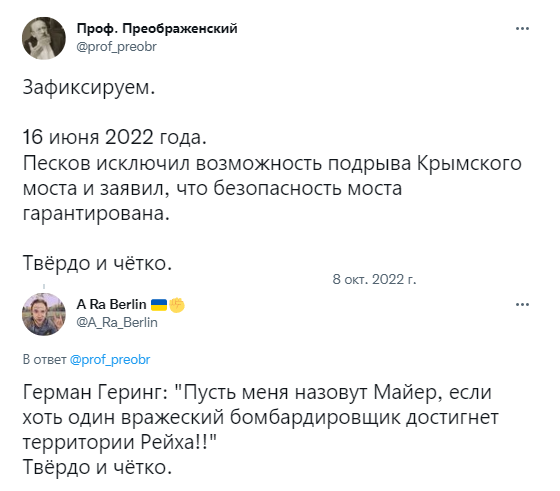560x491 pixels.
Task: Click the thread connector line above reply avatar
Action: [x=44, y=287]
